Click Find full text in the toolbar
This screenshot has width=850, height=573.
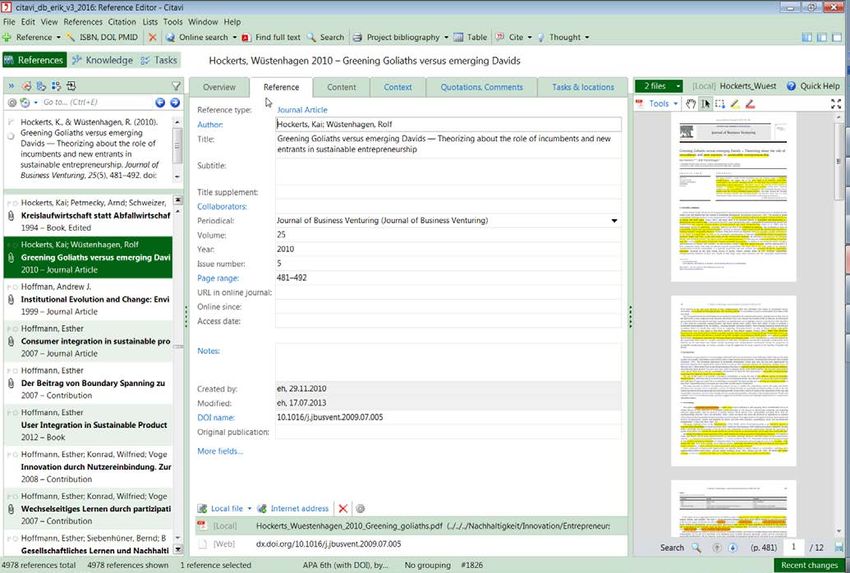pos(271,37)
